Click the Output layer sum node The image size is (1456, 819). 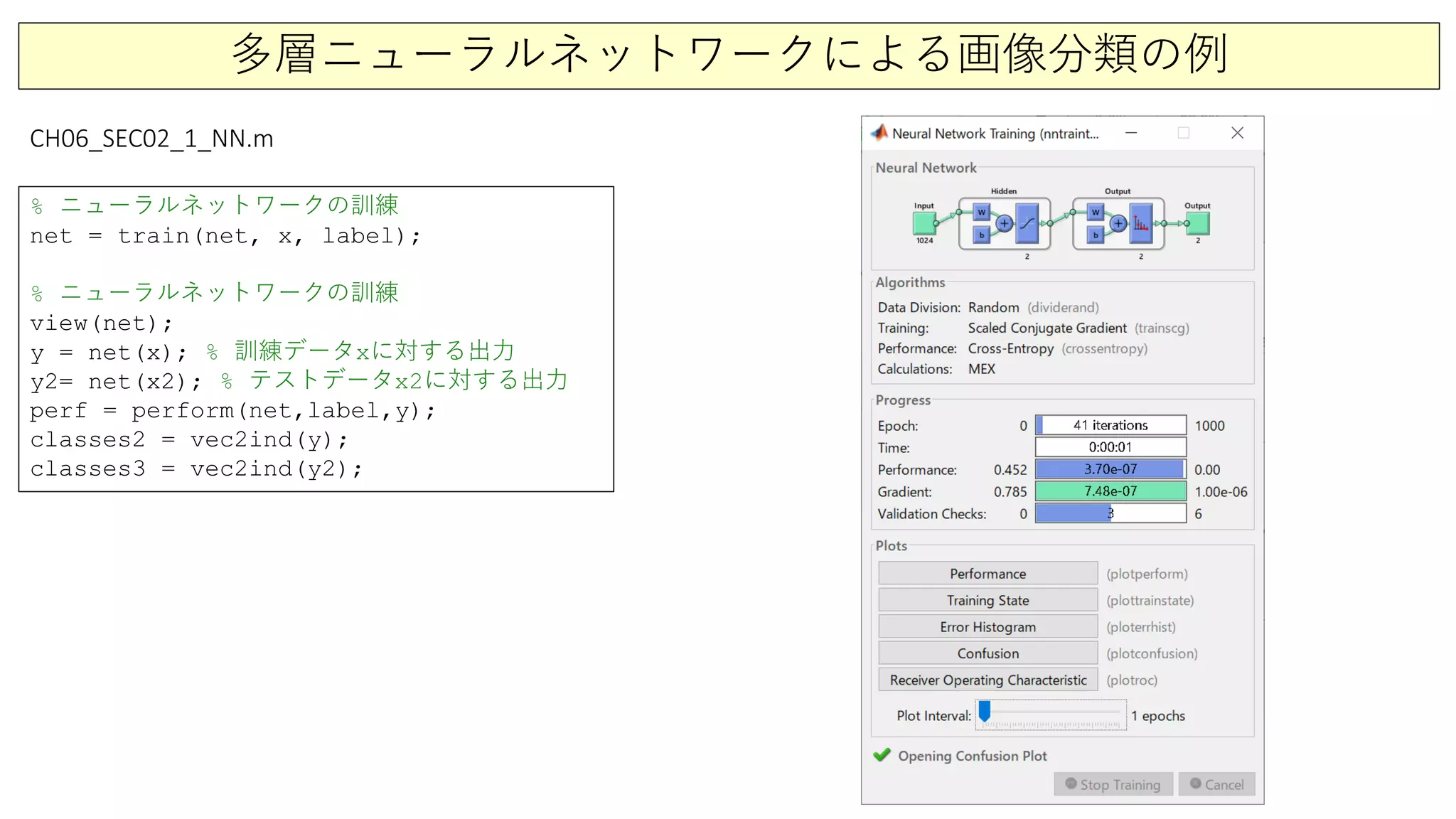pos(1118,224)
